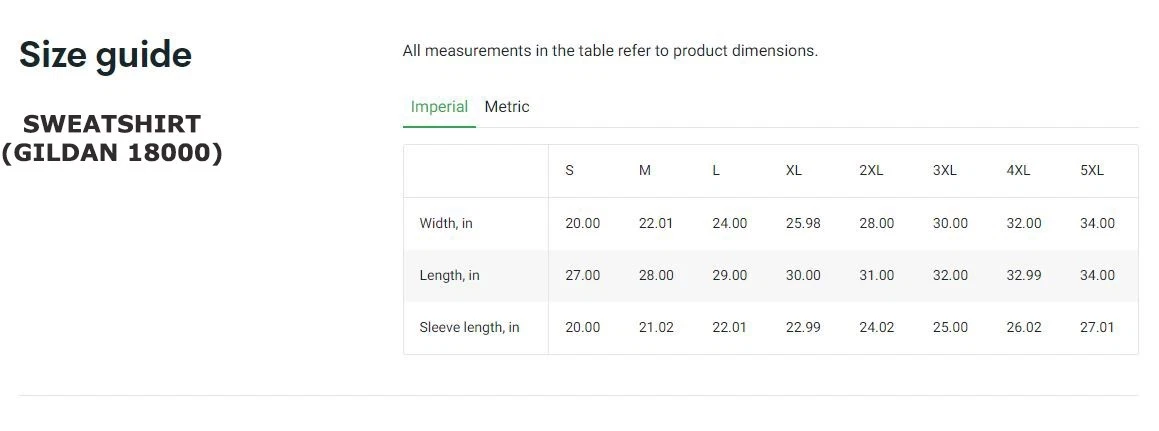Click the "Sleeve length, in" row label

click(x=469, y=328)
